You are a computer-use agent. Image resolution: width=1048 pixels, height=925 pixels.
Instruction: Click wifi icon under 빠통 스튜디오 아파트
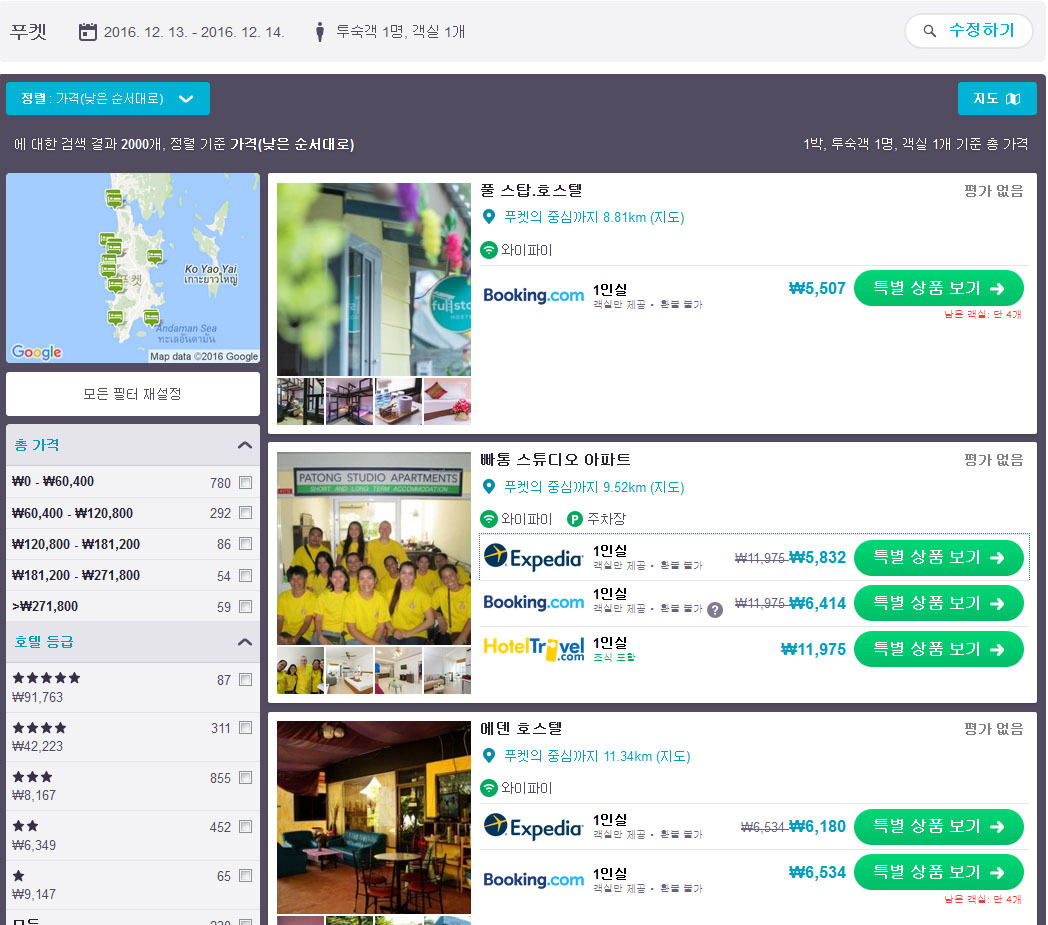click(489, 519)
